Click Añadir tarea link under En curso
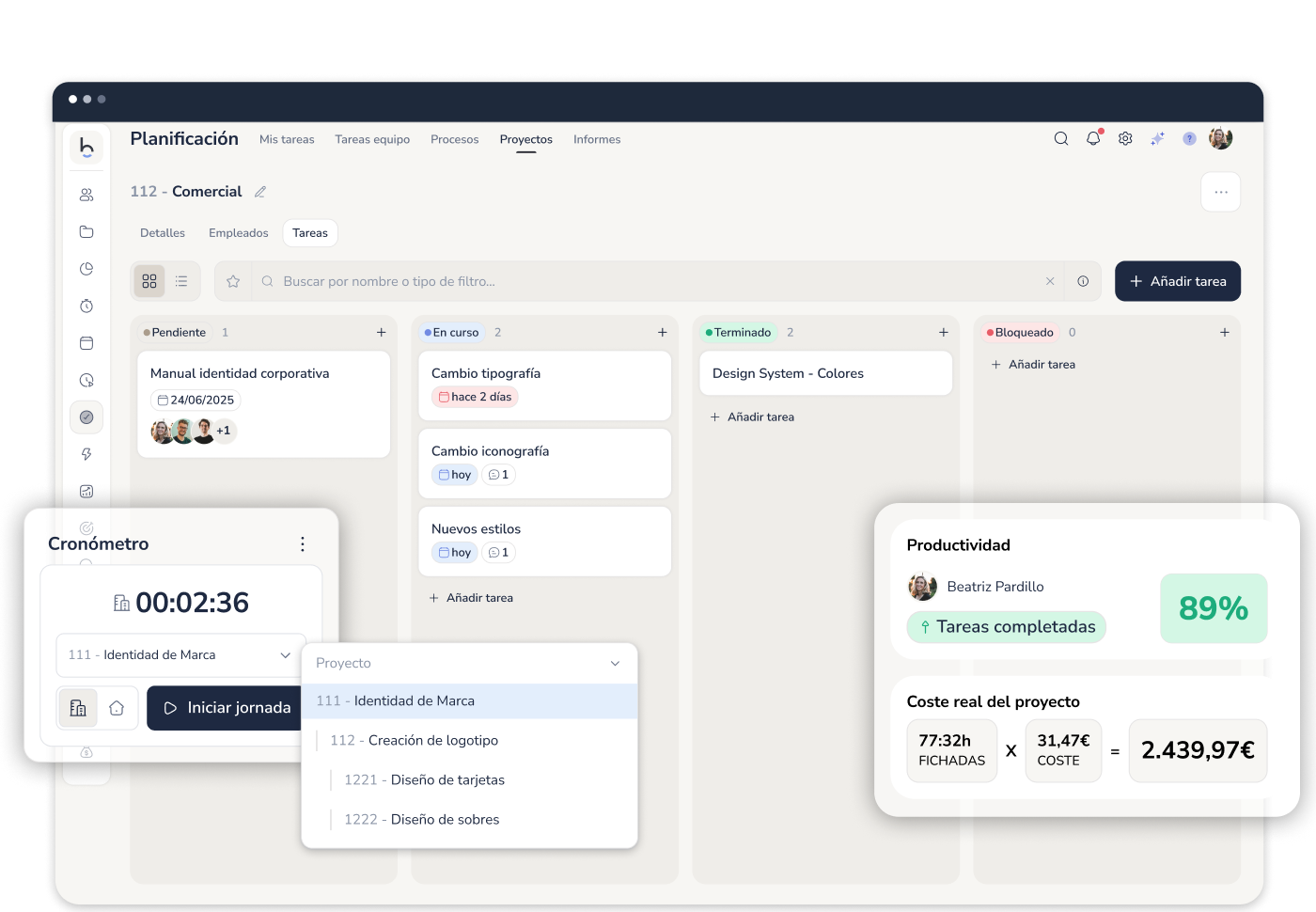The image size is (1316, 912). [x=471, y=598]
